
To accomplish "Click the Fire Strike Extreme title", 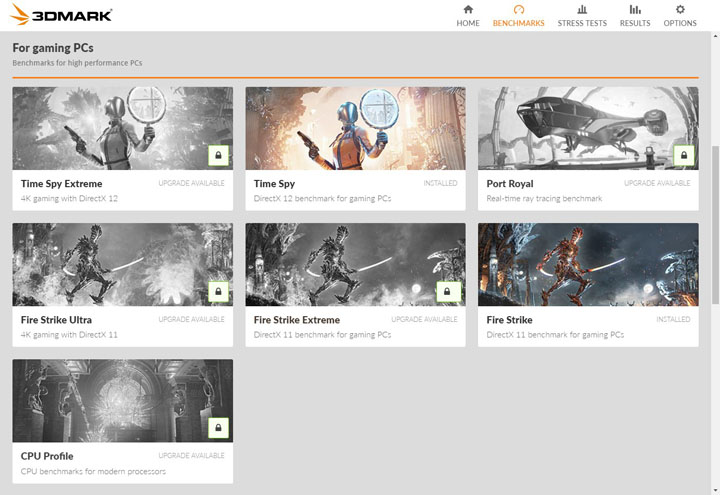I will tap(297, 320).
